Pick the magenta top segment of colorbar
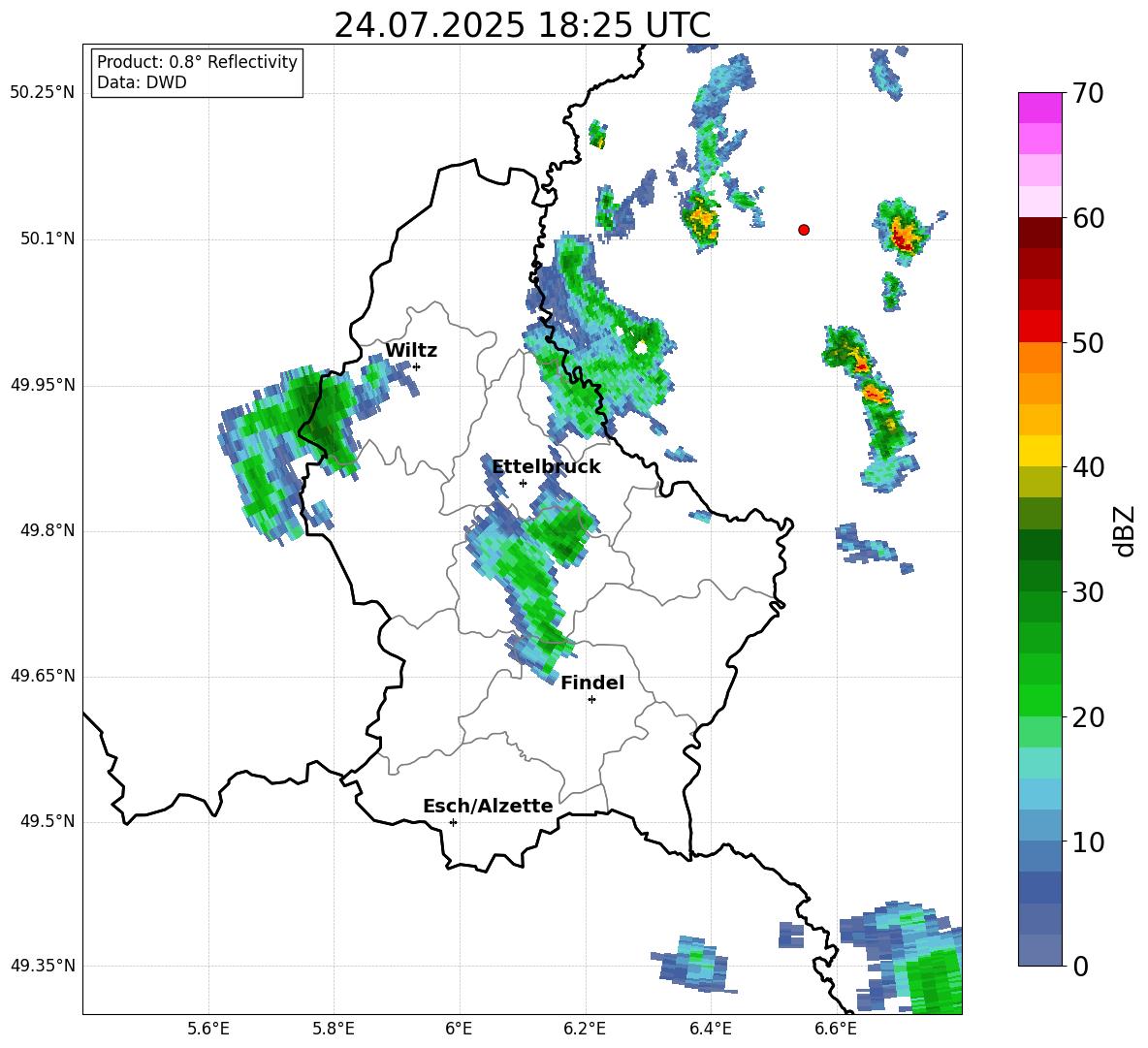Image resolution: width=1148 pixels, height=1048 pixels. tap(1039, 108)
